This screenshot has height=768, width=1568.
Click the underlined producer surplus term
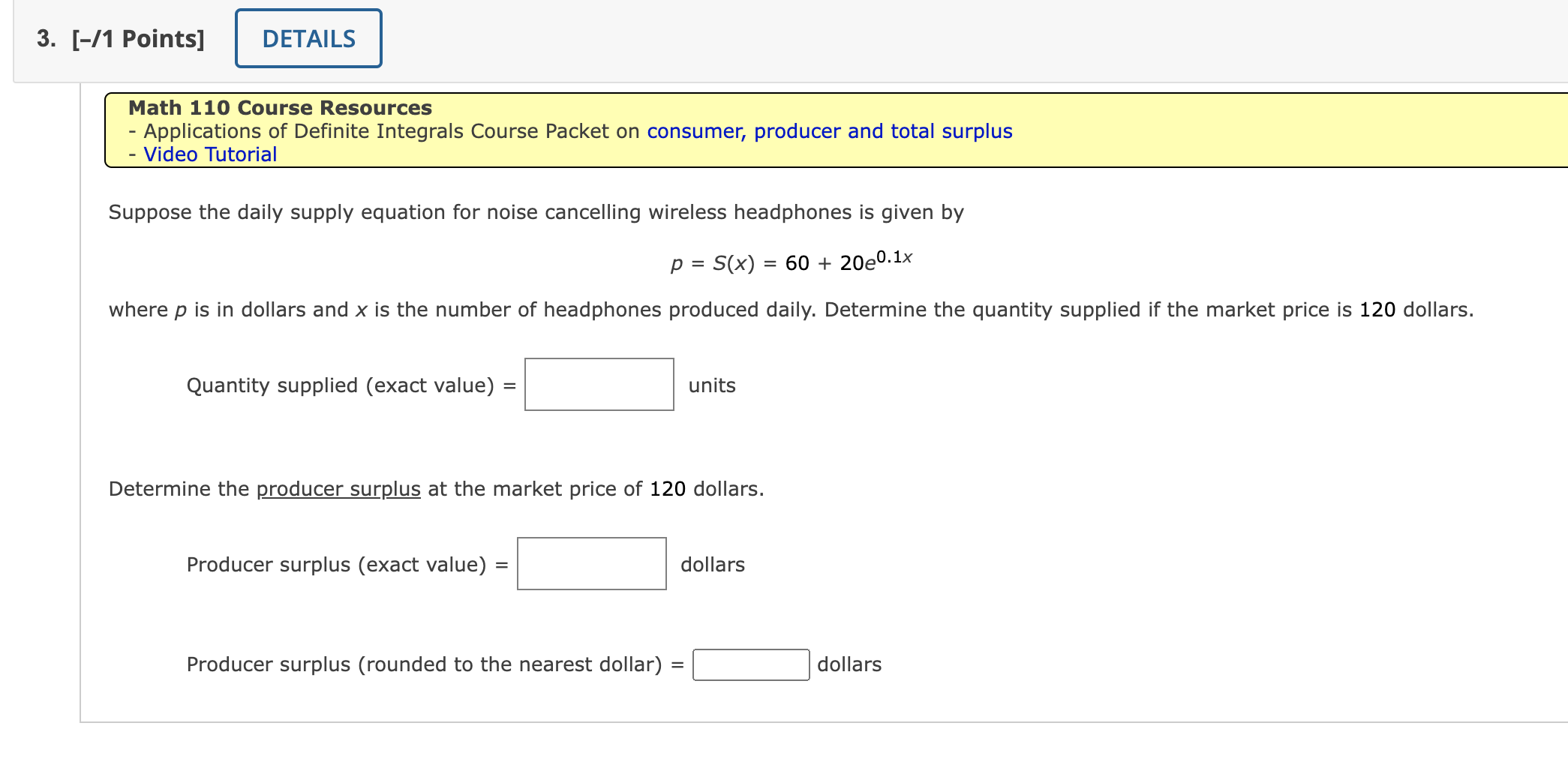[338, 489]
